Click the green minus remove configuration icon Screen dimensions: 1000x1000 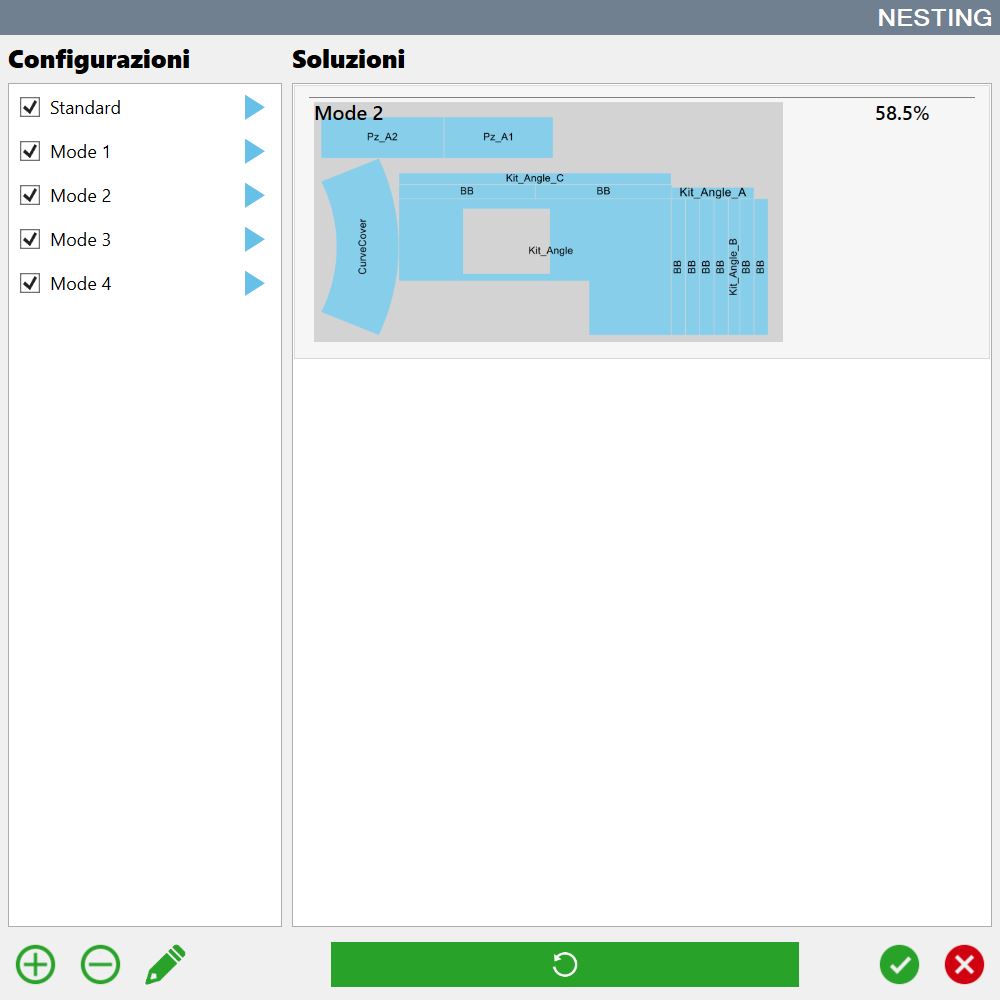click(x=100, y=964)
